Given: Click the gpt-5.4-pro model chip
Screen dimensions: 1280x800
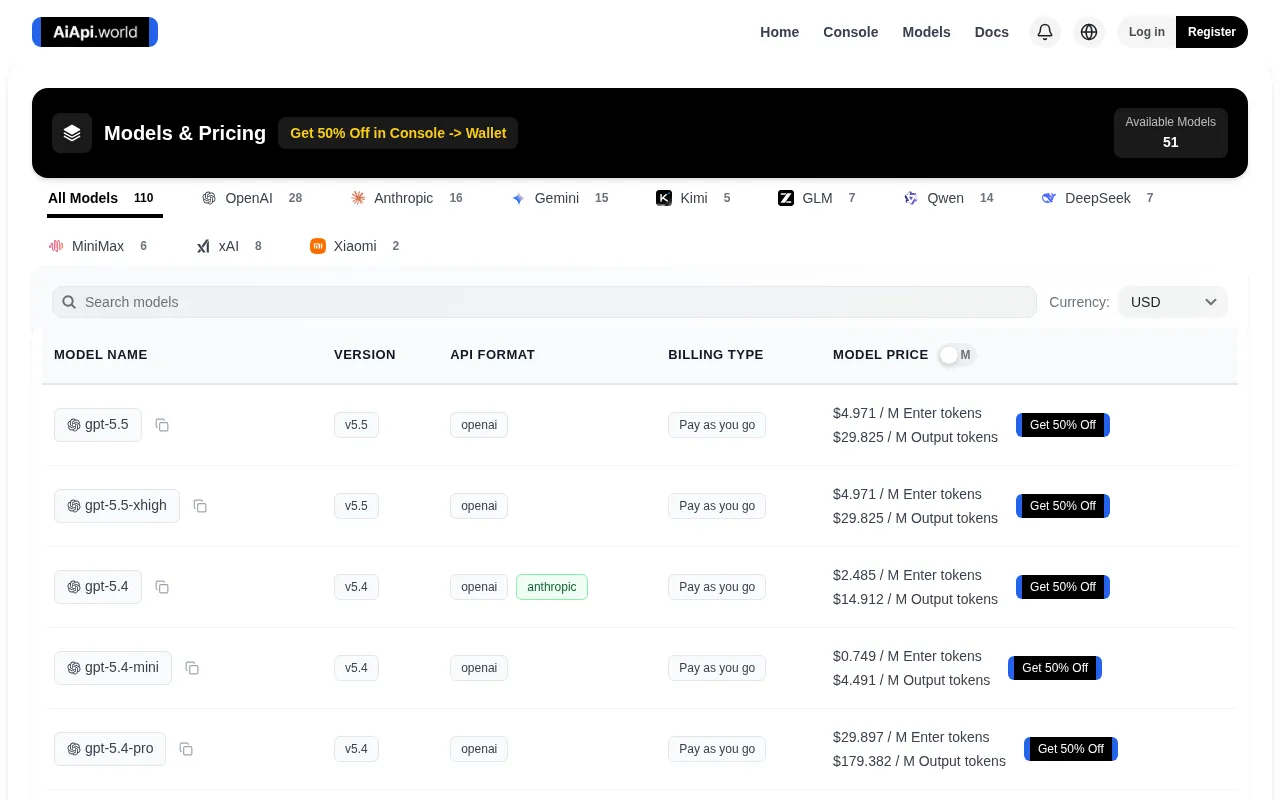Looking at the screenshot, I should point(110,749).
